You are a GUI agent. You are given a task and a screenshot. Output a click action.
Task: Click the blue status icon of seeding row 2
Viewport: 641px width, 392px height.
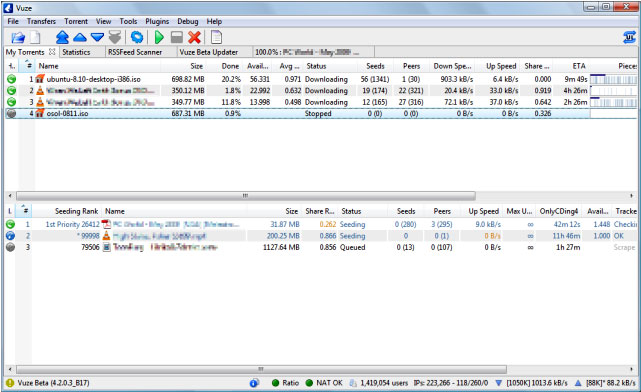[x=11, y=235]
